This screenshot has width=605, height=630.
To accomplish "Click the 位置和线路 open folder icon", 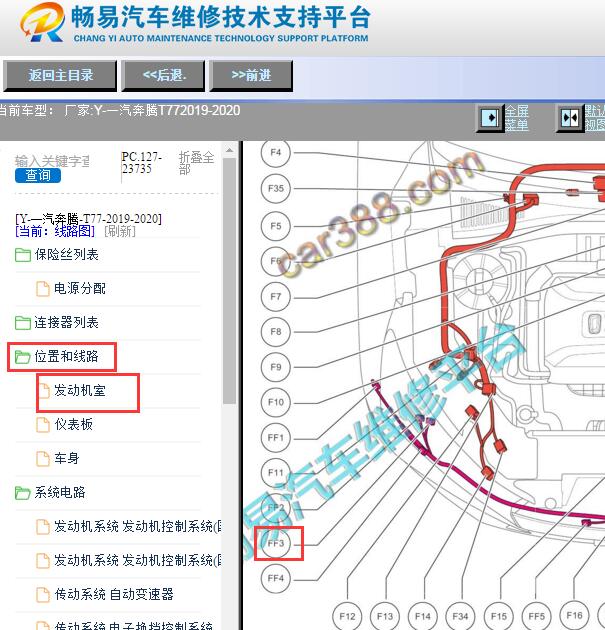I will 22,357.
